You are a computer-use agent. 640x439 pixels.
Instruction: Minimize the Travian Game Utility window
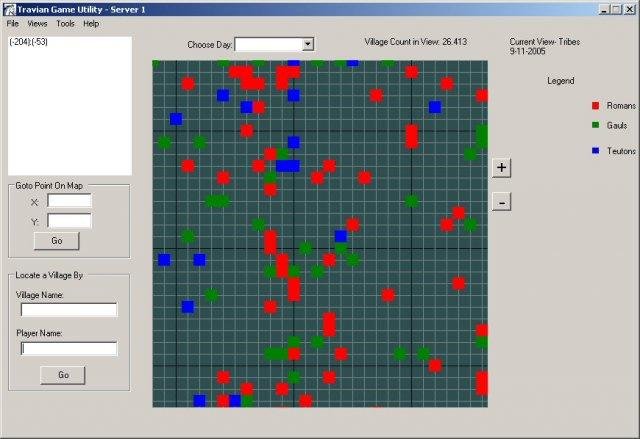pyautogui.click(x=604, y=9)
